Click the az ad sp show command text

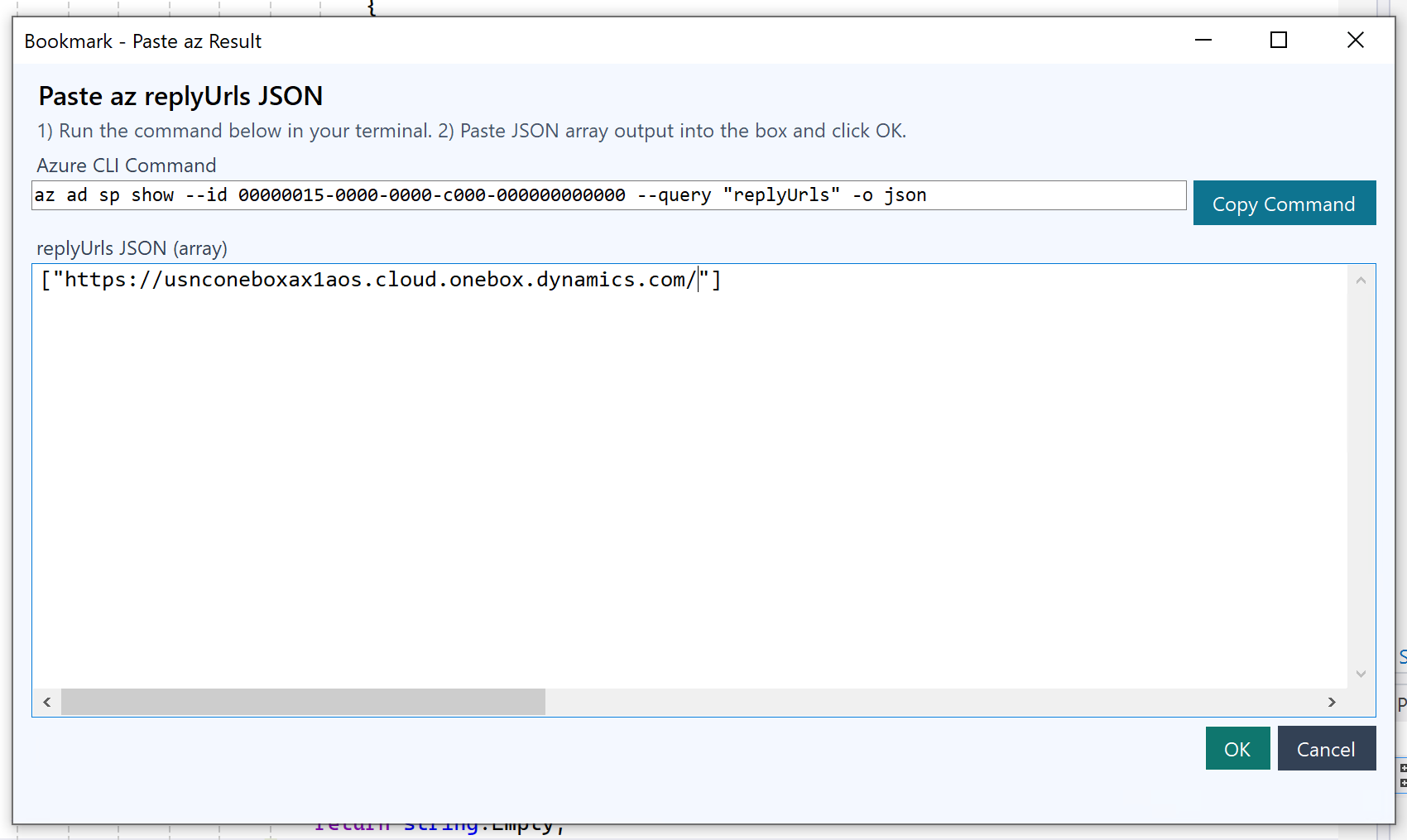[x=108, y=195]
